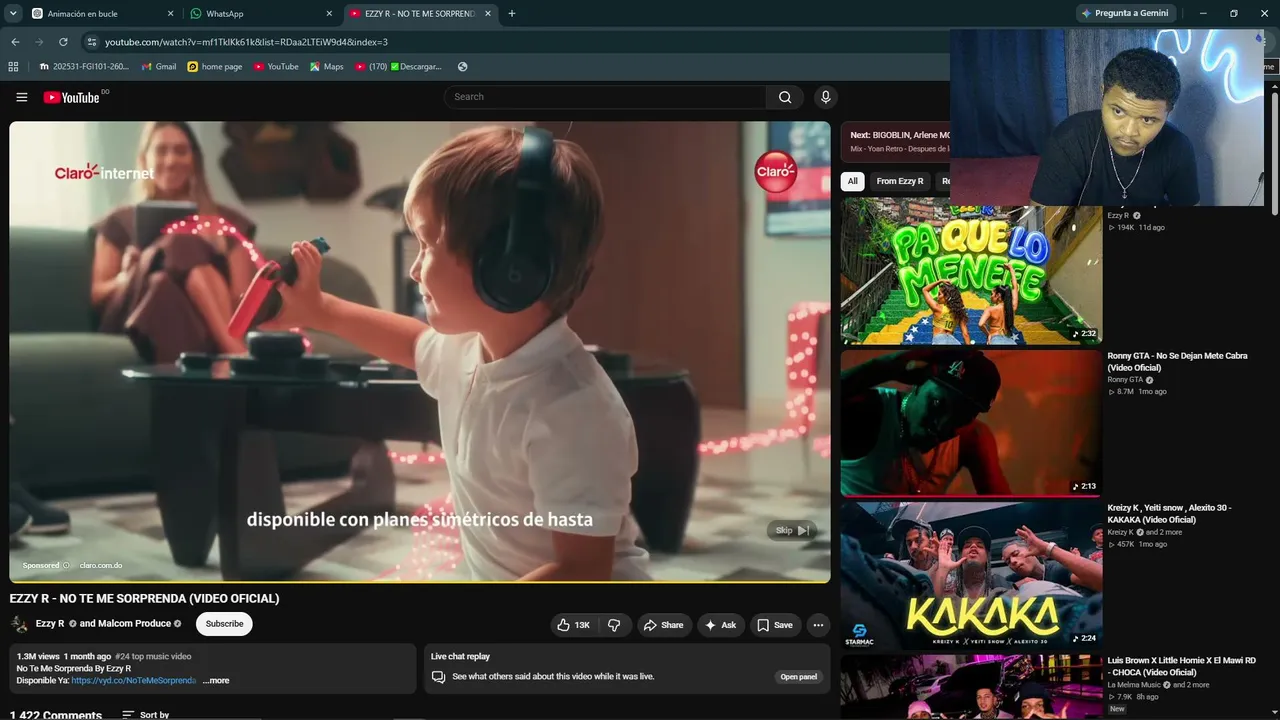Open the globe bookmark icon

click(x=463, y=67)
